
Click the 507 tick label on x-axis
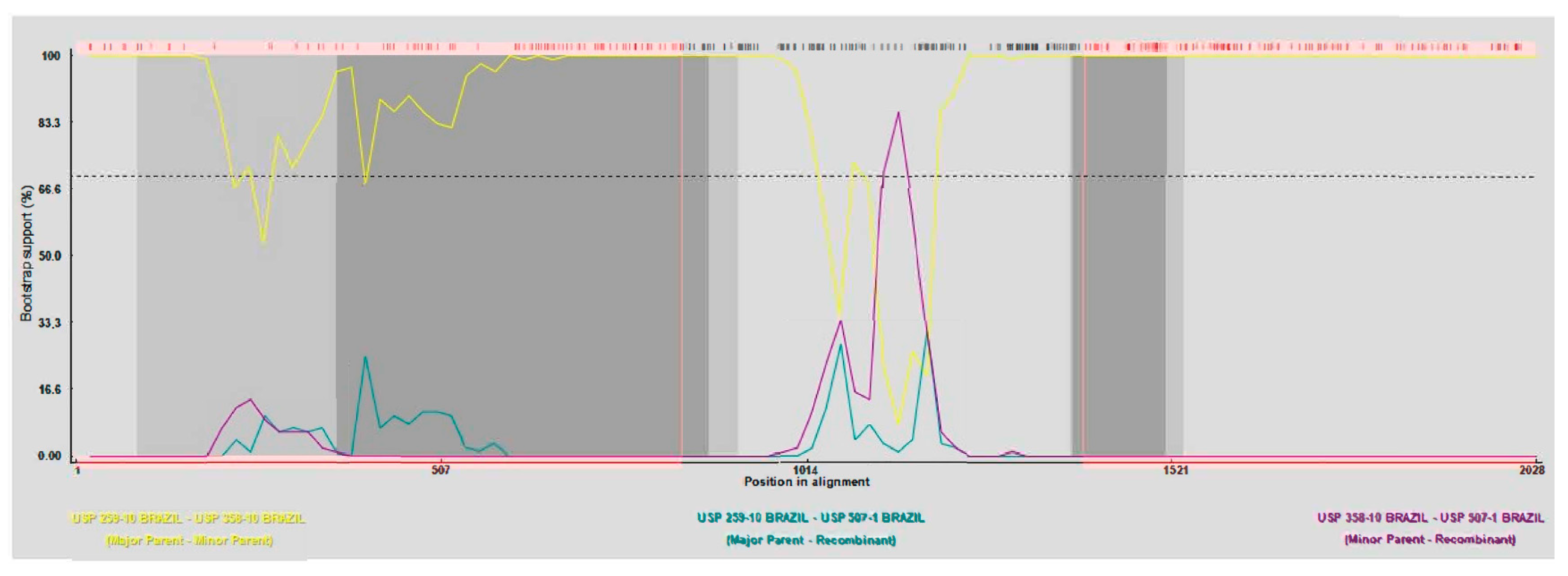point(441,470)
